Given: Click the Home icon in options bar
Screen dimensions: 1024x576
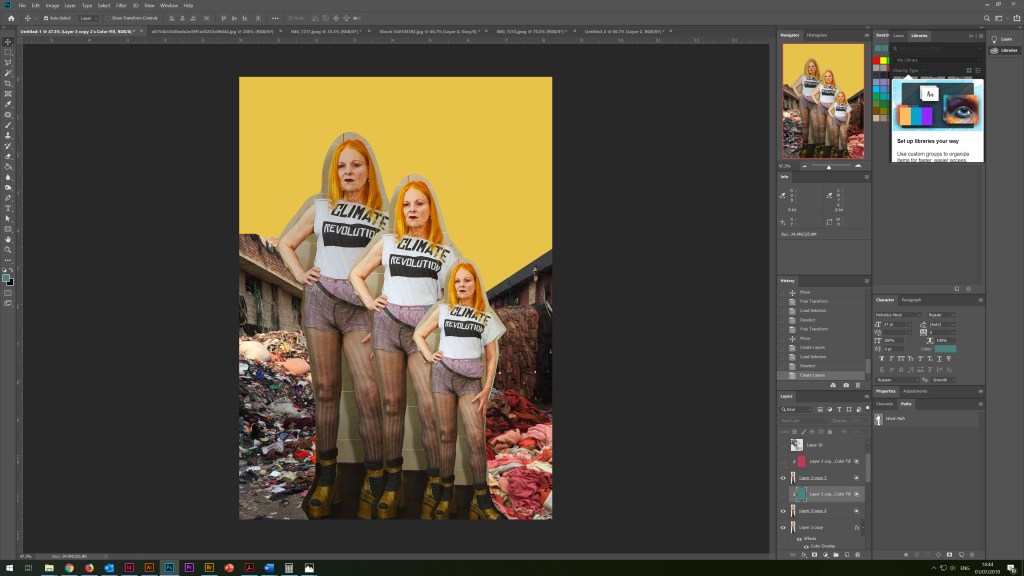Looking at the screenshot, I should click(x=11, y=18).
